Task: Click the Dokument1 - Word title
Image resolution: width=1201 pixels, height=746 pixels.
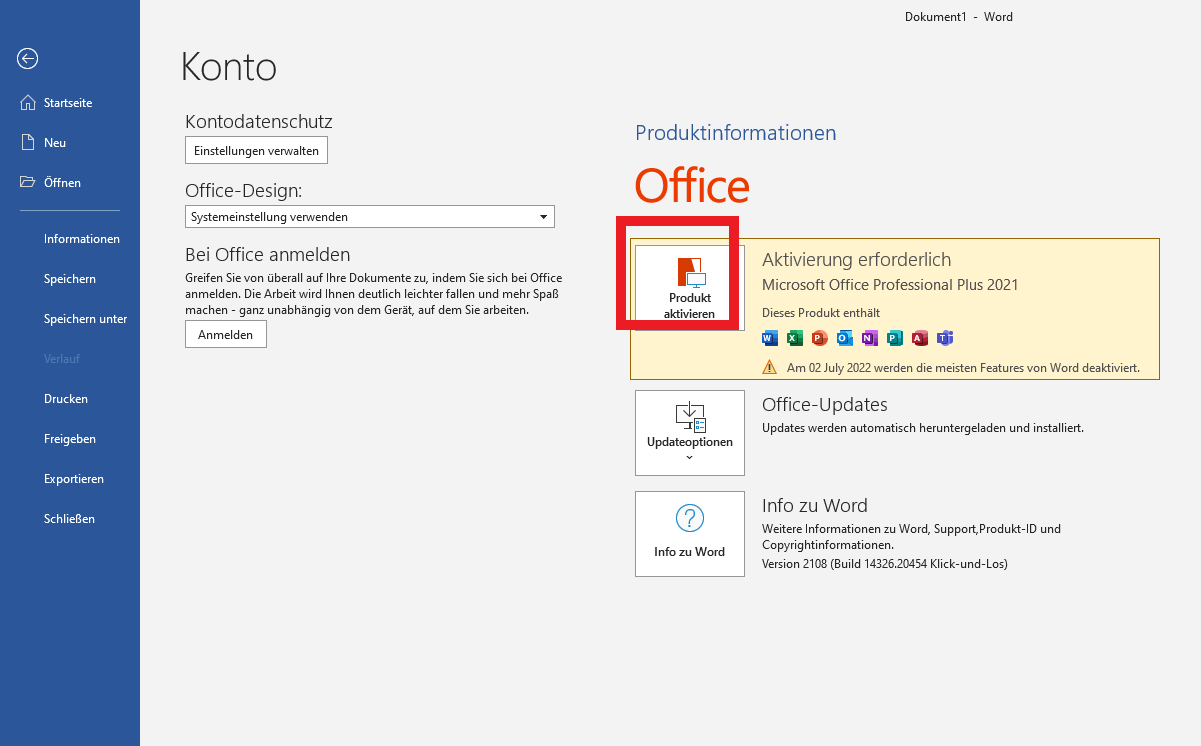Action: pyautogui.click(x=959, y=17)
